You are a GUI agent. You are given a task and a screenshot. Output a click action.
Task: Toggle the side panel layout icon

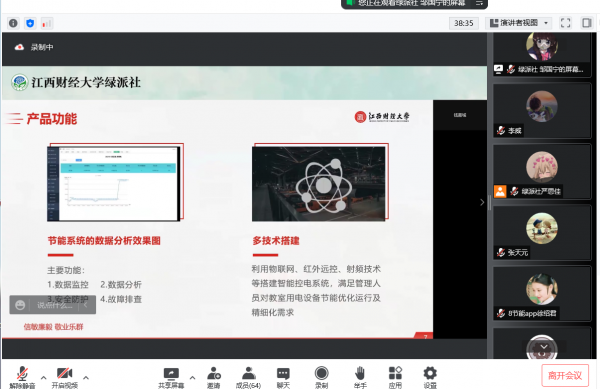point(586,23)
